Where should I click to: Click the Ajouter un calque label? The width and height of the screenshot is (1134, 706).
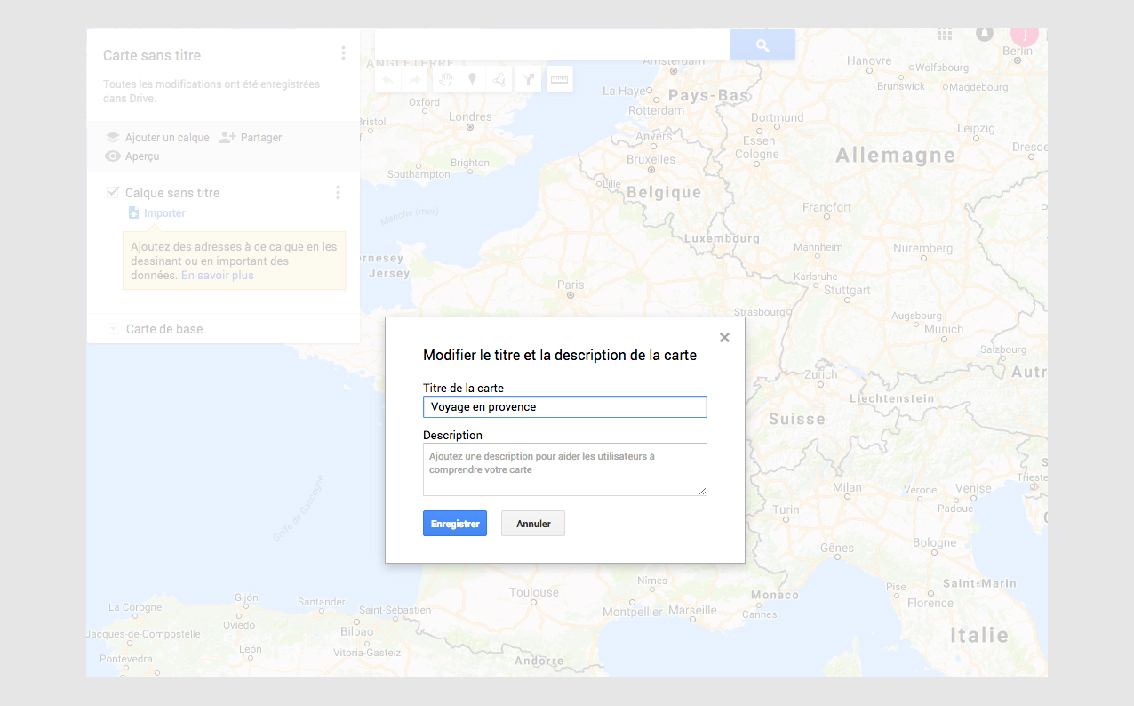167,137
